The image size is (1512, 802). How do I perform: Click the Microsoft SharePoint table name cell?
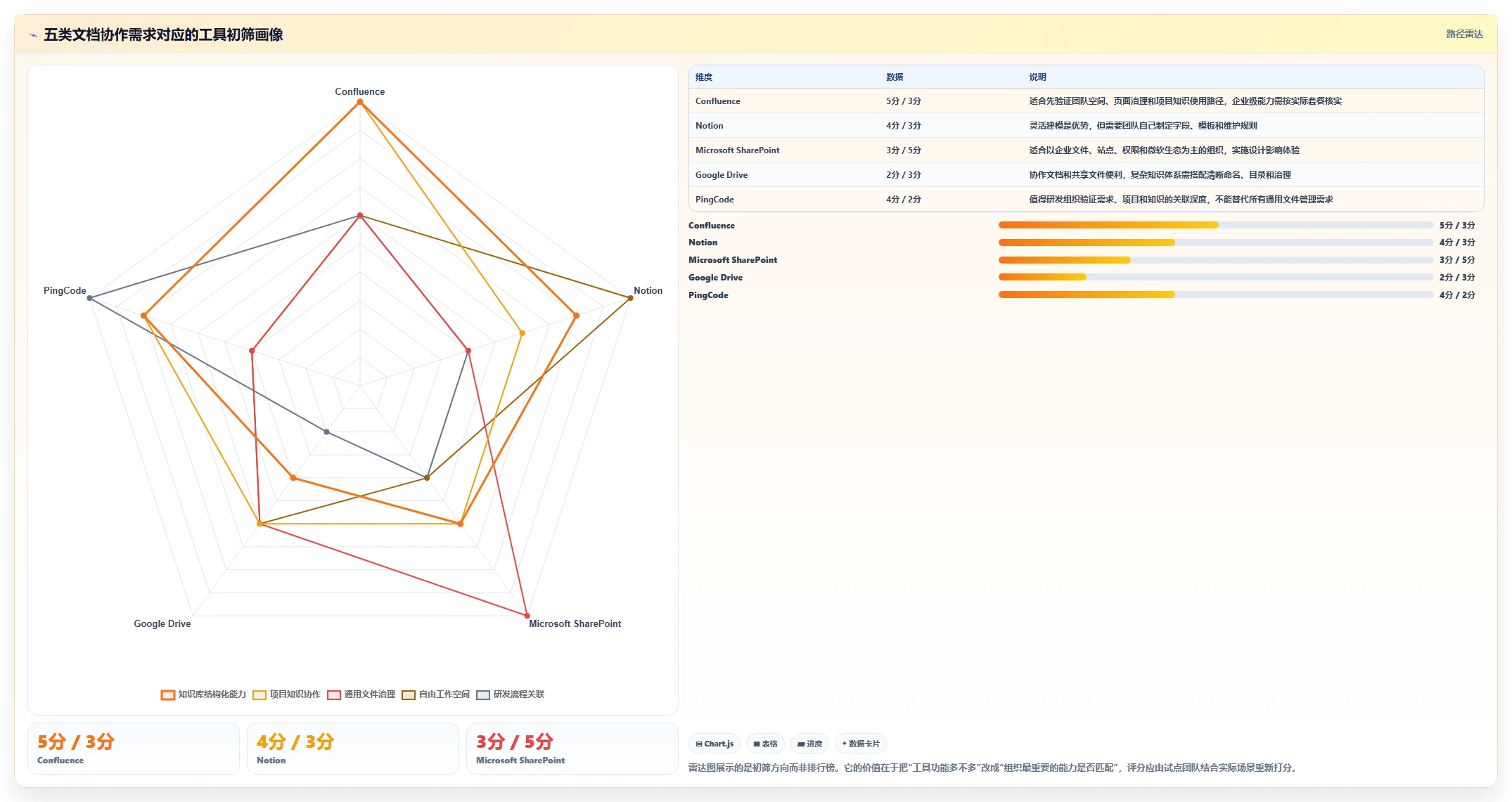[737, 150]
